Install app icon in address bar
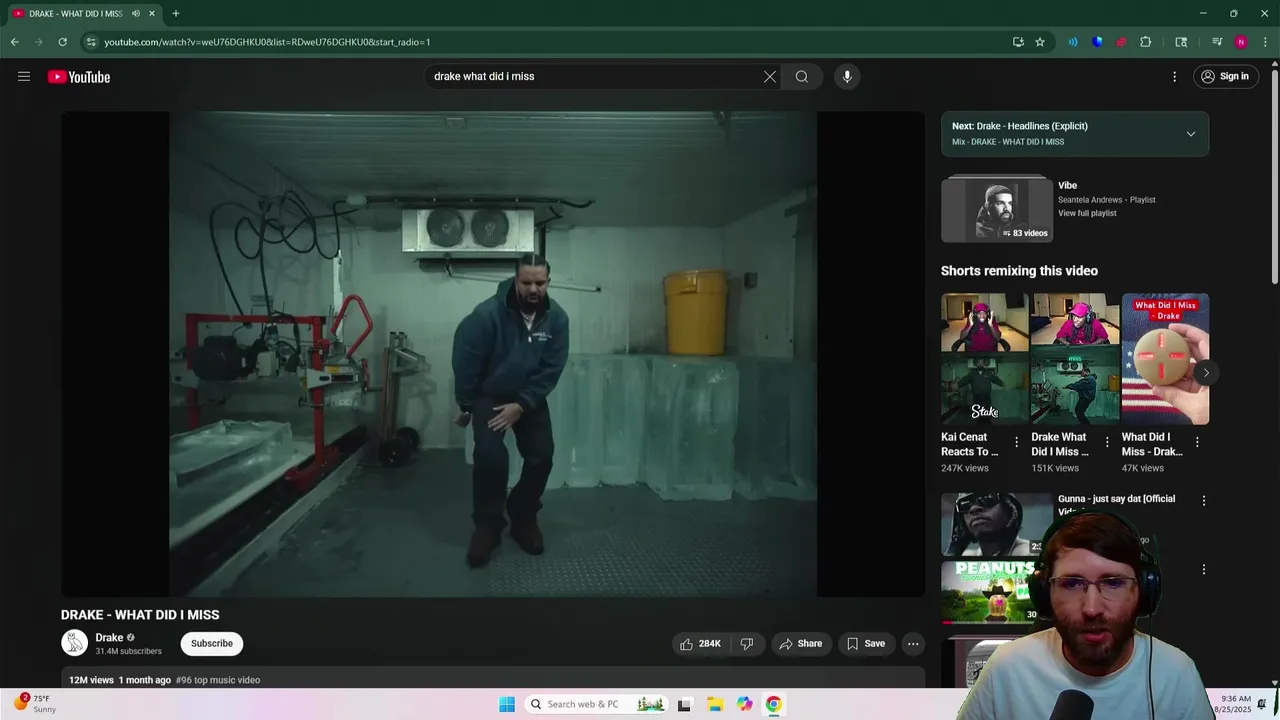The height and width of the screenshot is (720, 1280). [x=1018, y=42]
